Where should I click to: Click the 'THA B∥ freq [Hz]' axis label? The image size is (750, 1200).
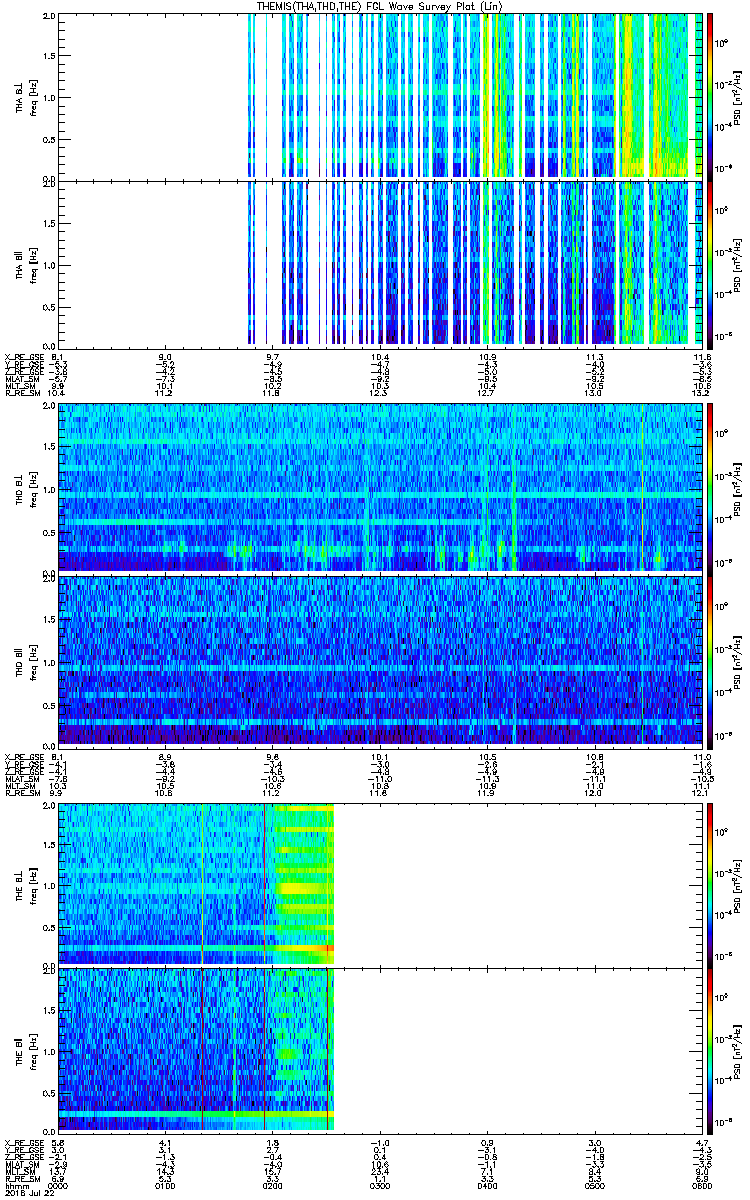tap(26, 263)
